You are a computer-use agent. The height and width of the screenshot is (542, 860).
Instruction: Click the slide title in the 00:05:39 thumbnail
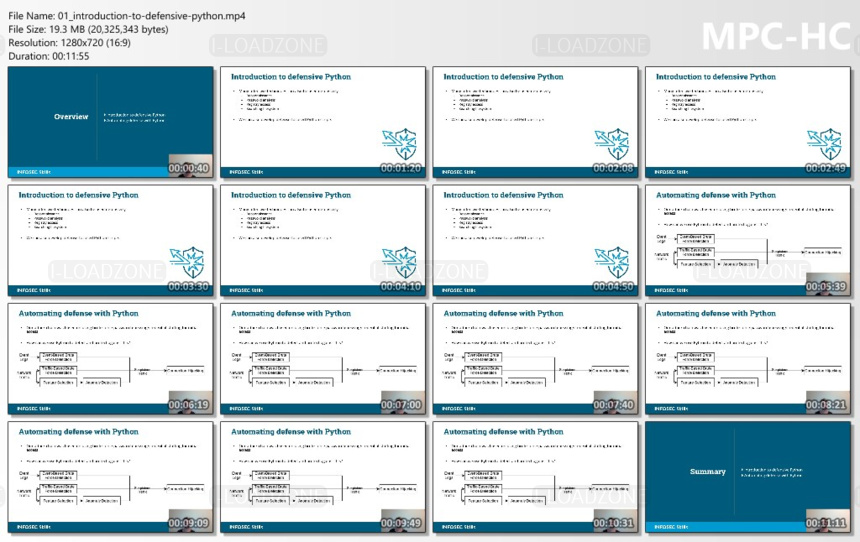pos(716,195)
